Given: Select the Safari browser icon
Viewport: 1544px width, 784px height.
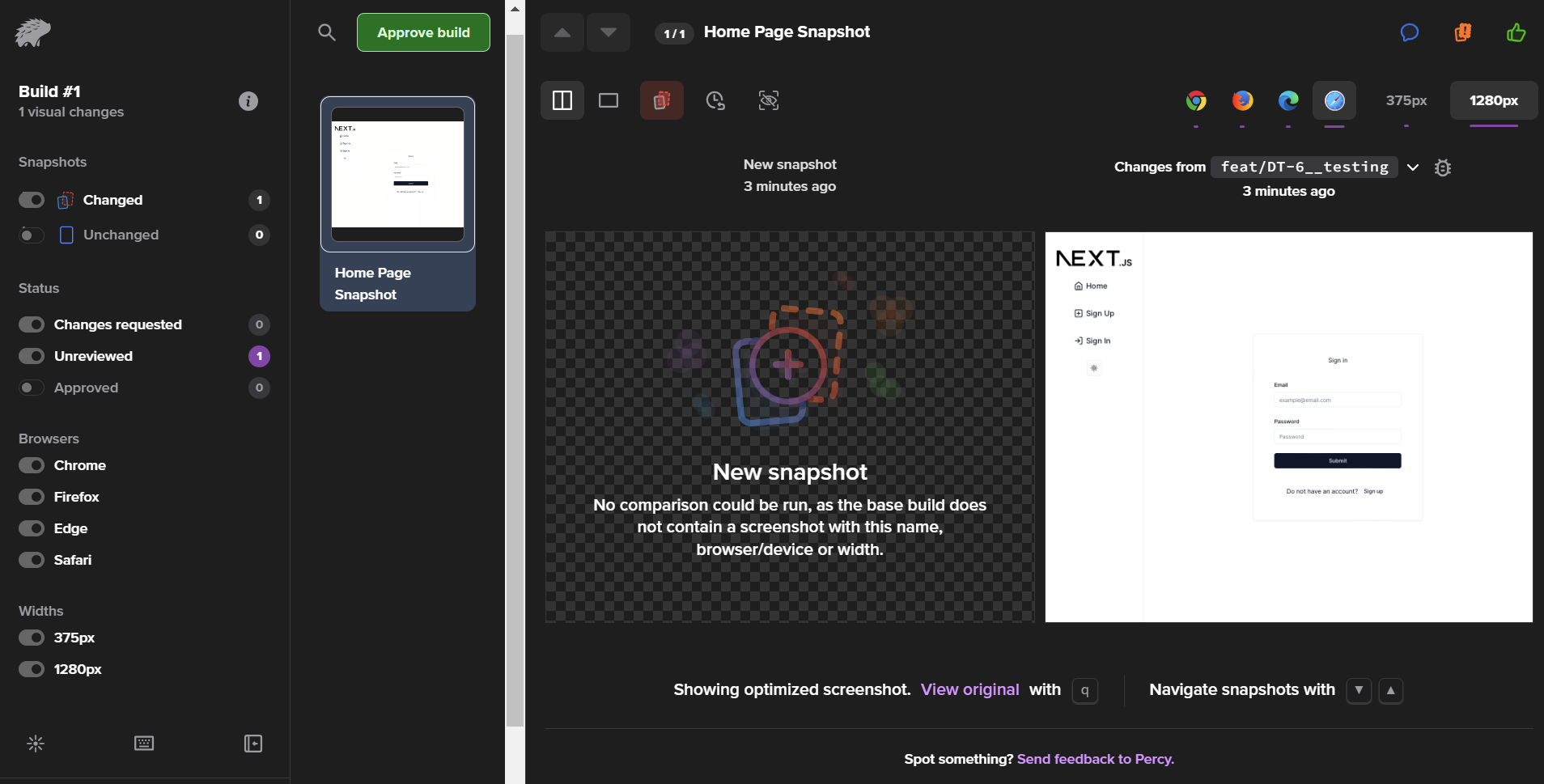Looking at the screenshot, I should click(1334, 100).
